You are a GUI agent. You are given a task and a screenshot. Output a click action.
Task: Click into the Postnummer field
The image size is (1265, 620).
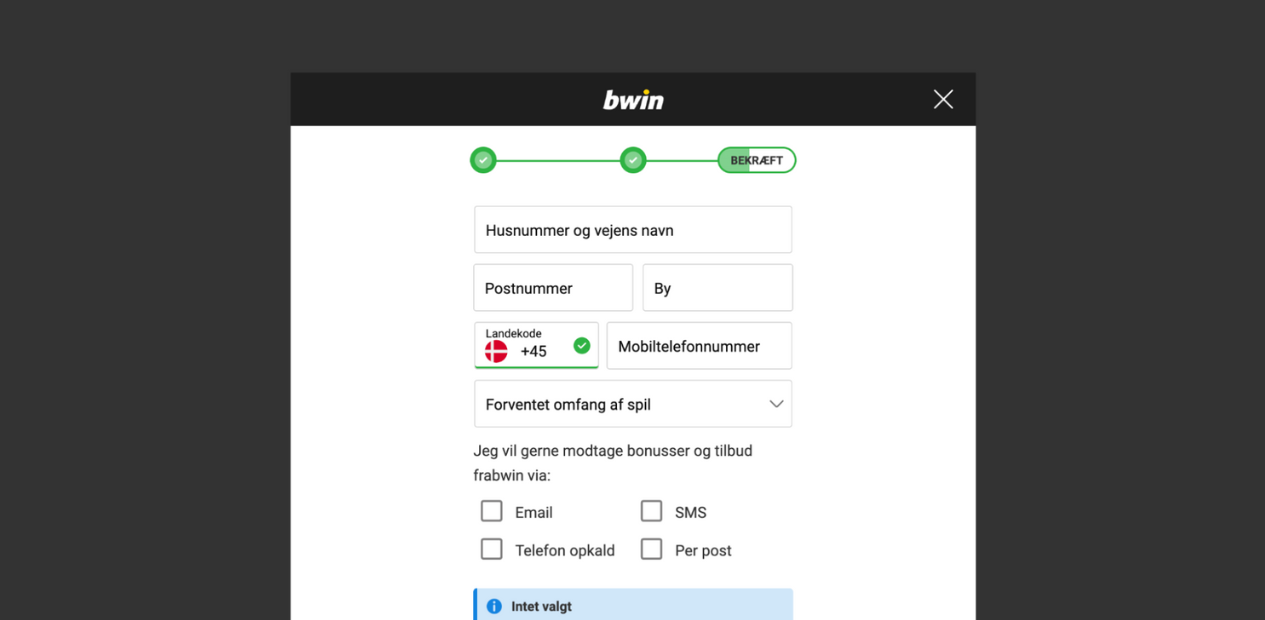tap(553, 288)
